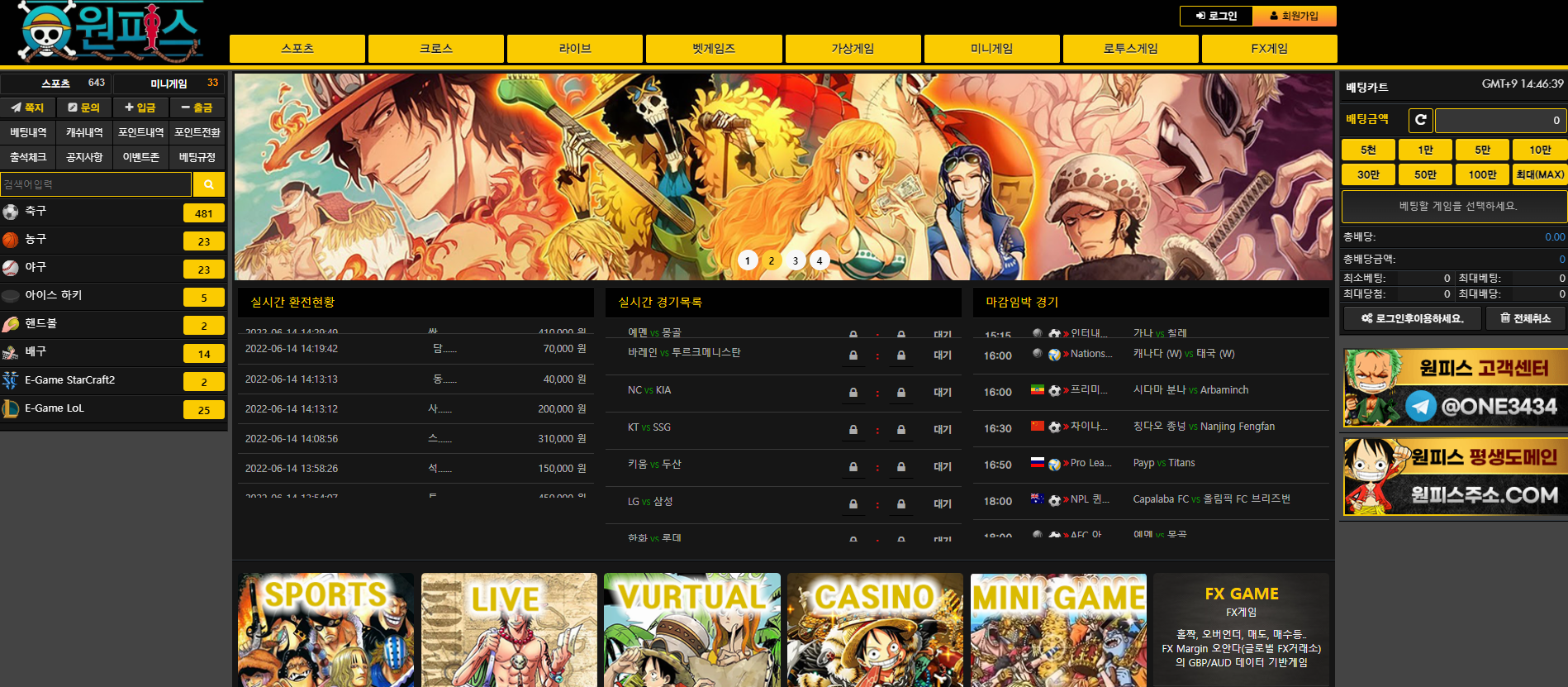Show banner slide 4
This screenshot has width=1568, height=687.
pos(820,260)
